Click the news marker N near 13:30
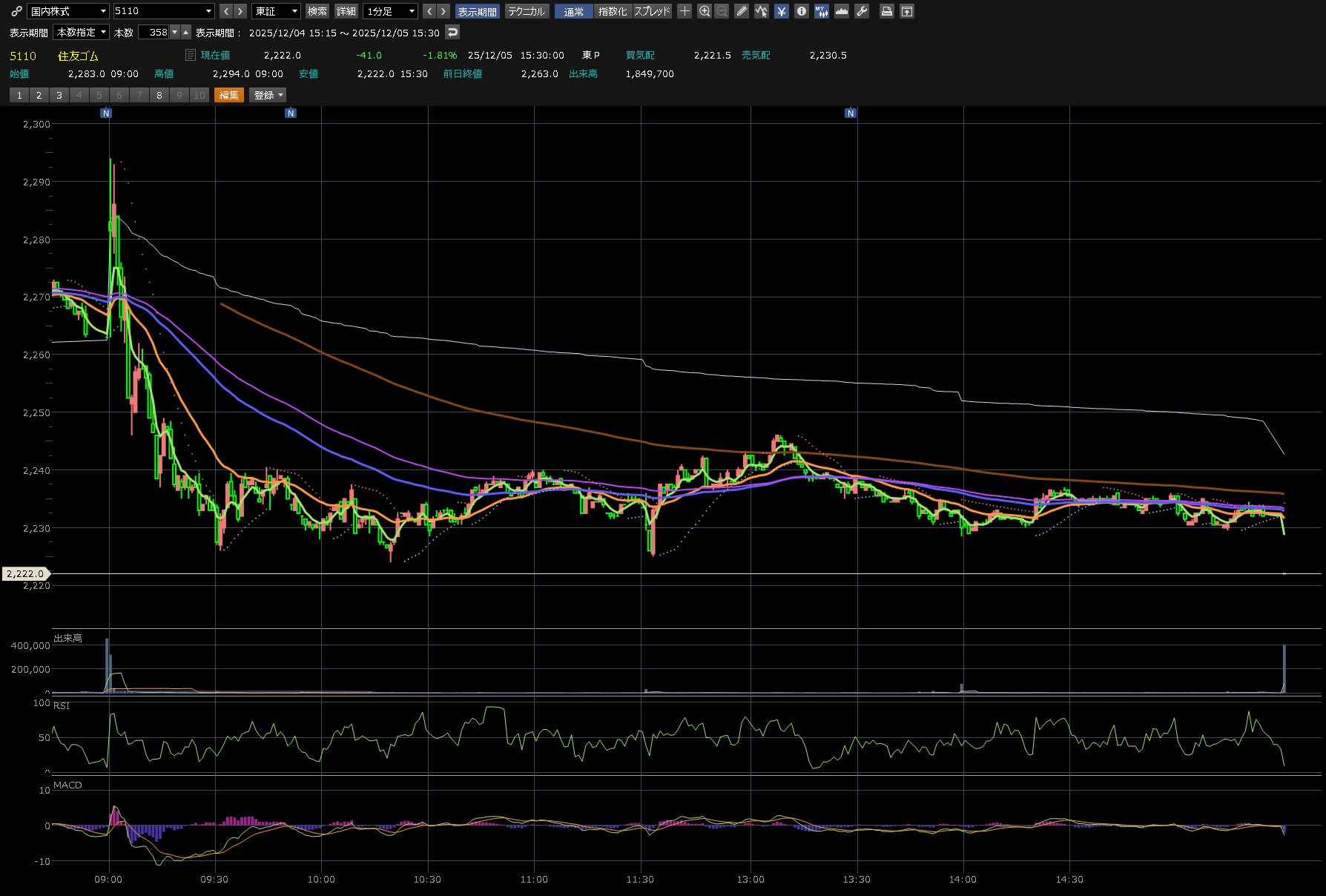Screen dimensions: 1326x896 pyautogui.click(x=851, y=113)
